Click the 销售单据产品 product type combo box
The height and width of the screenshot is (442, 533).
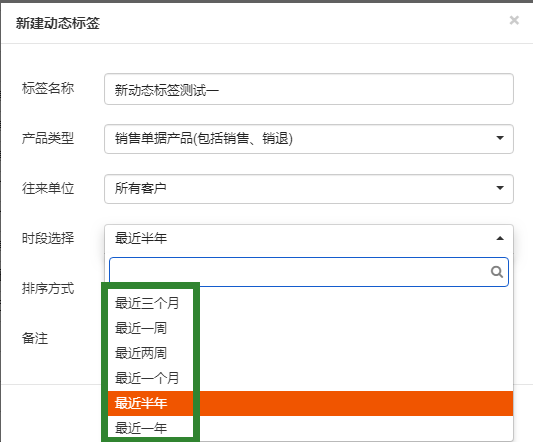point(309,139)
